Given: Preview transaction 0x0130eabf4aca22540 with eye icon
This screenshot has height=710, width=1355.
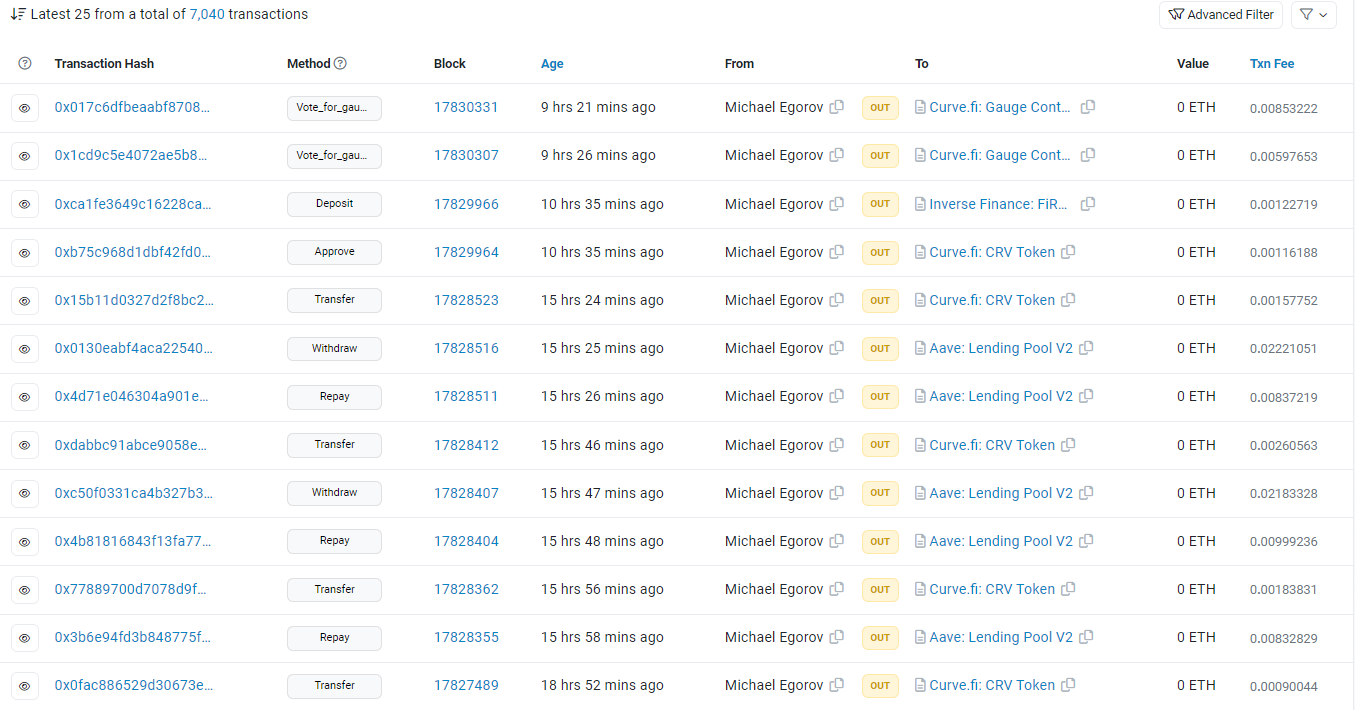Looking at the screenshot, I should 25,349.
